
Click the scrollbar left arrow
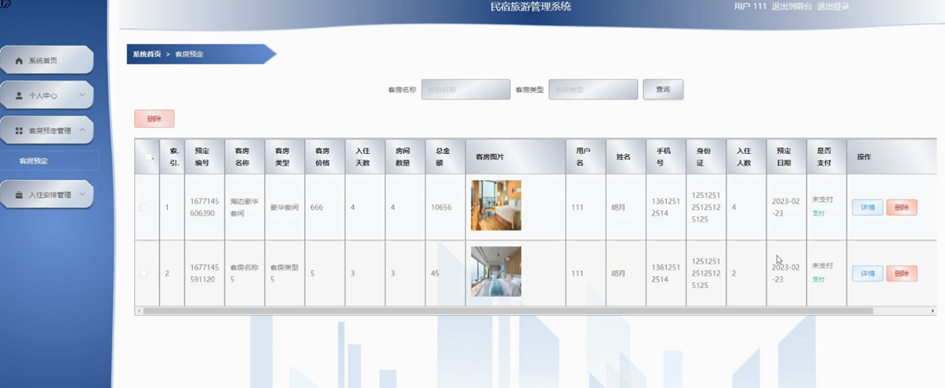(139, 311)
